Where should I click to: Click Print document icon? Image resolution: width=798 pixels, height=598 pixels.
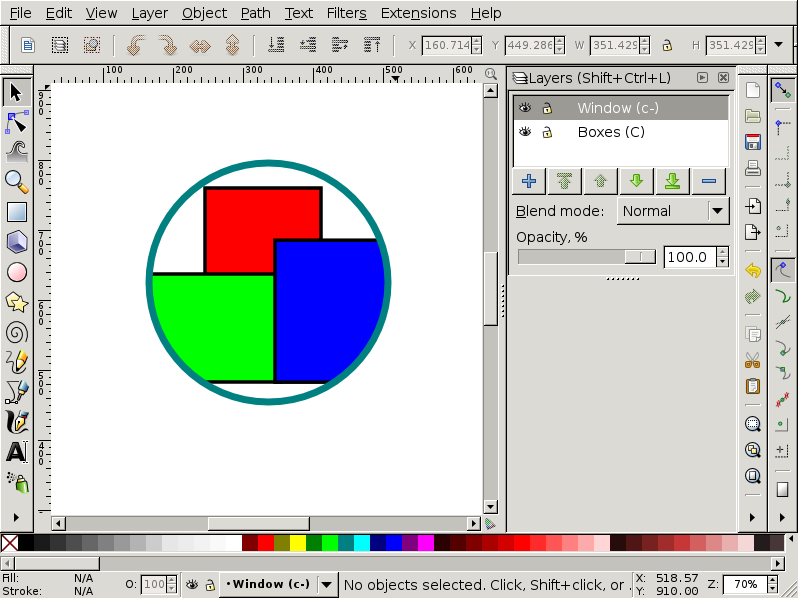click(x=753, y=167)
